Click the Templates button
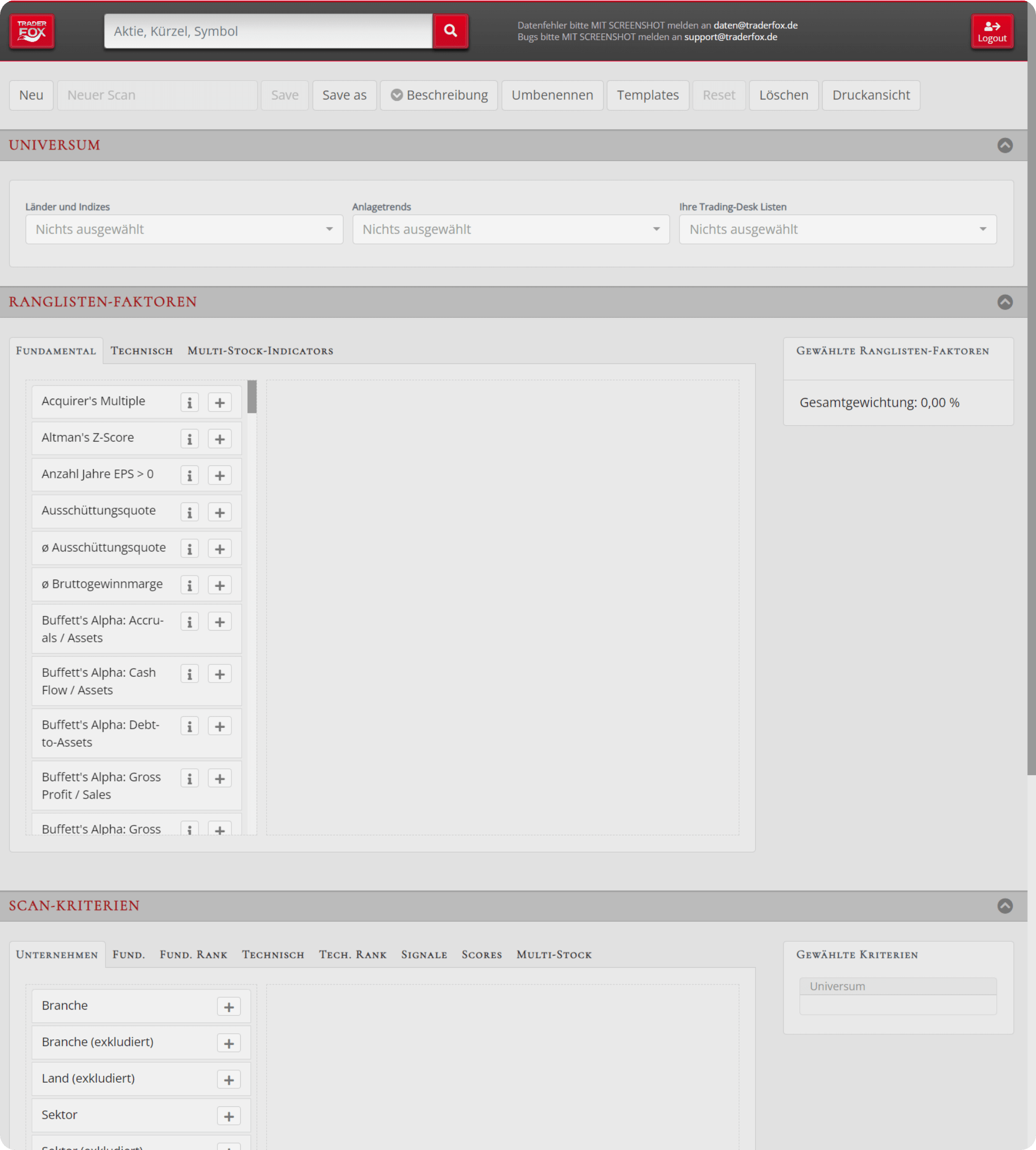The height and width of the screenshot is (1150, 1036). pyautogui.click(x=647, y=95)
